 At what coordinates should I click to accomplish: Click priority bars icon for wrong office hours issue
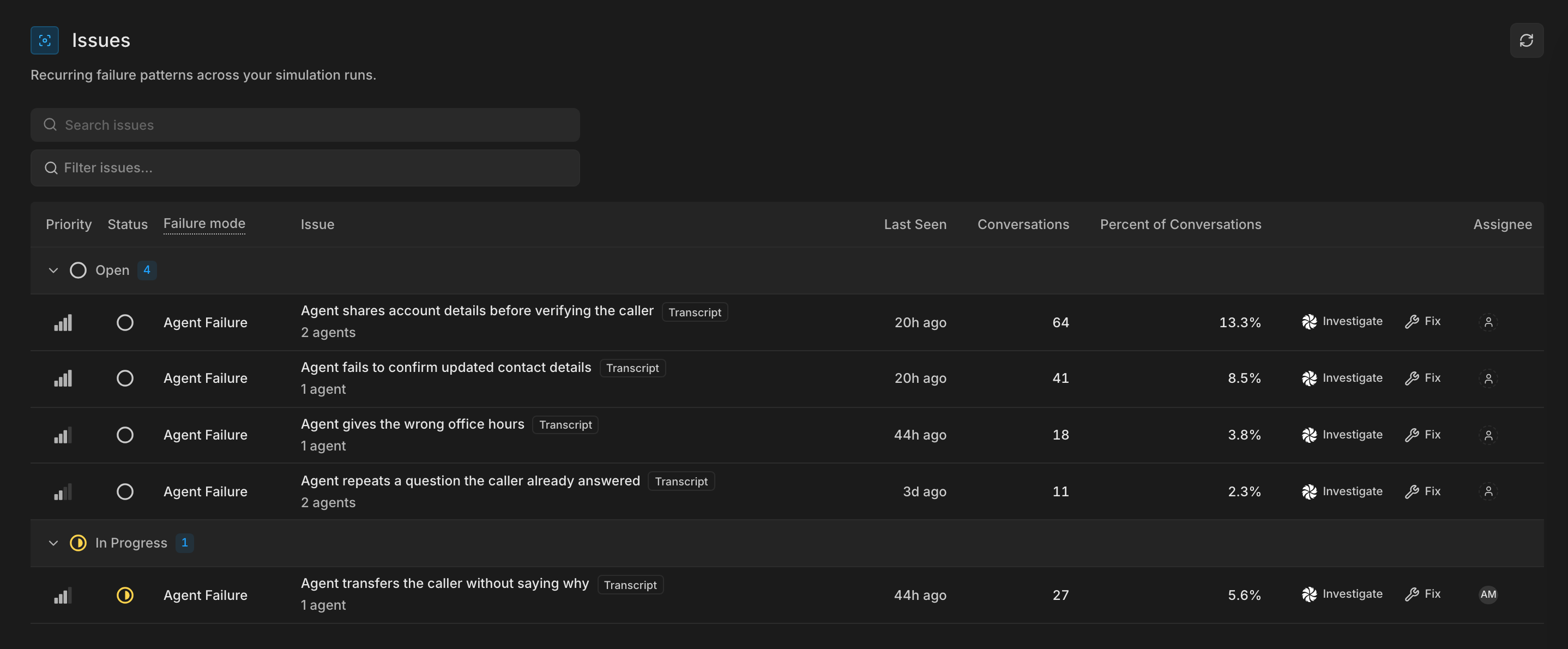point(63,435)
